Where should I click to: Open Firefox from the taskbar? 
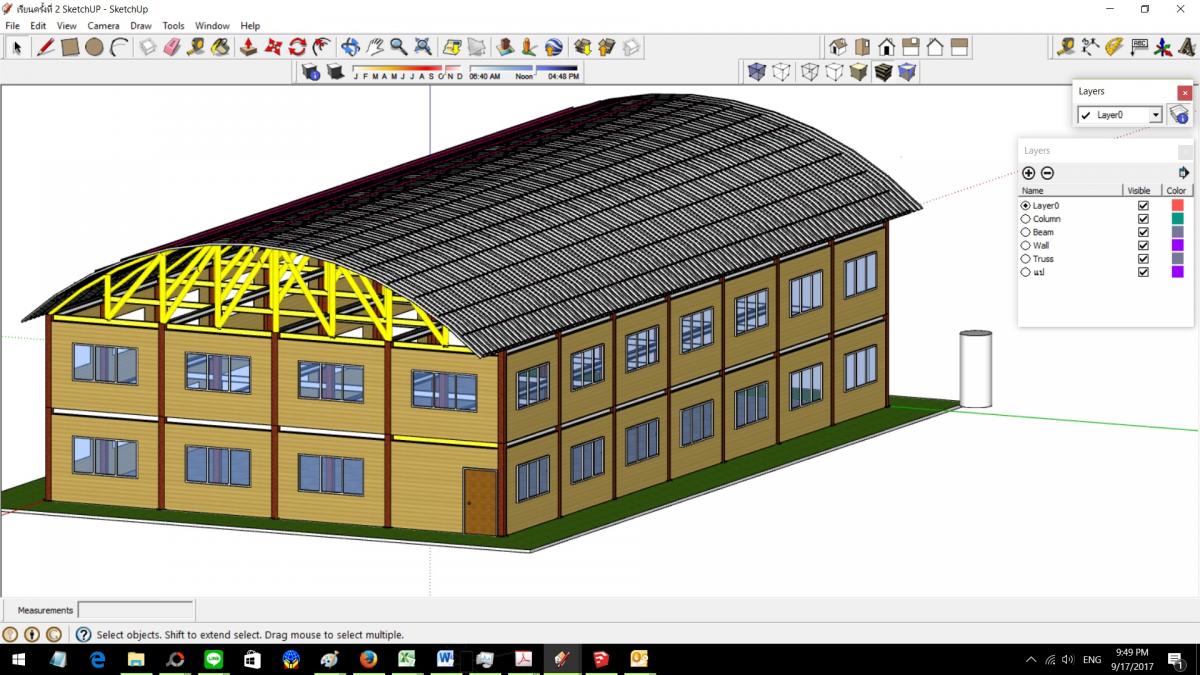[x=368, y=660]
